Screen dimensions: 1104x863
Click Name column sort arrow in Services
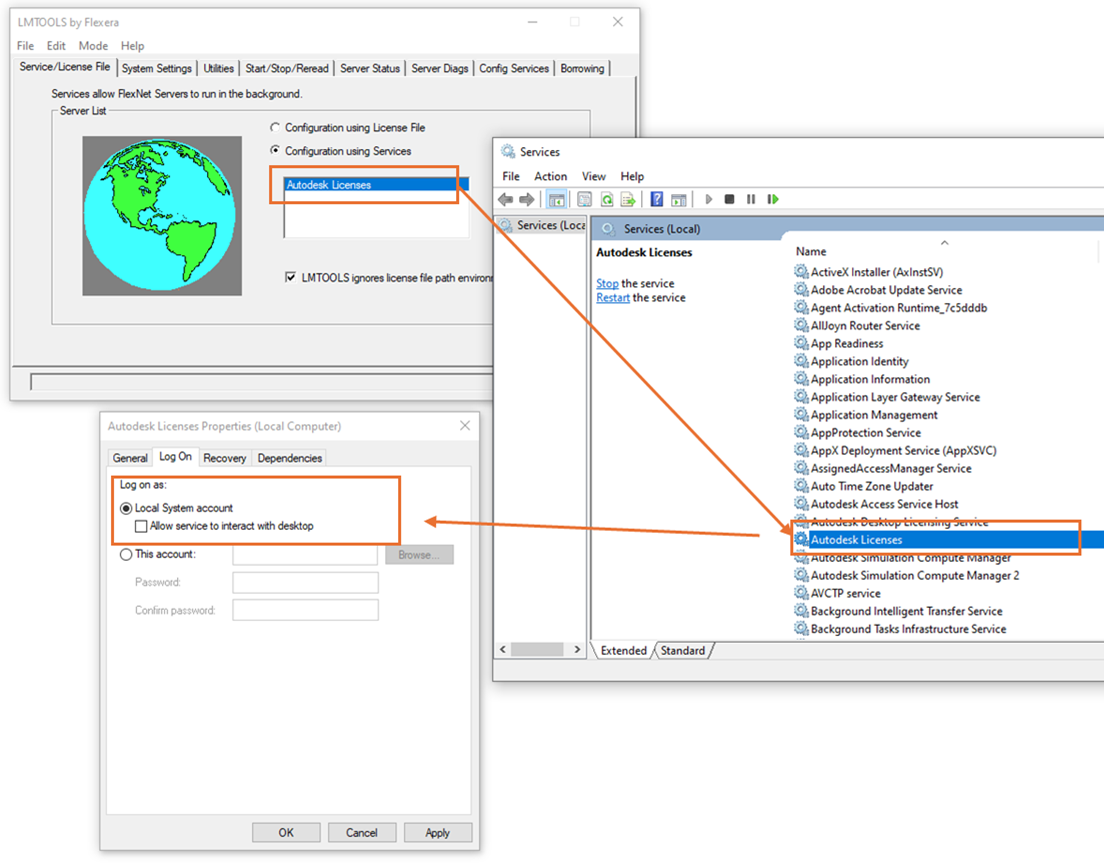pos(945,243)
